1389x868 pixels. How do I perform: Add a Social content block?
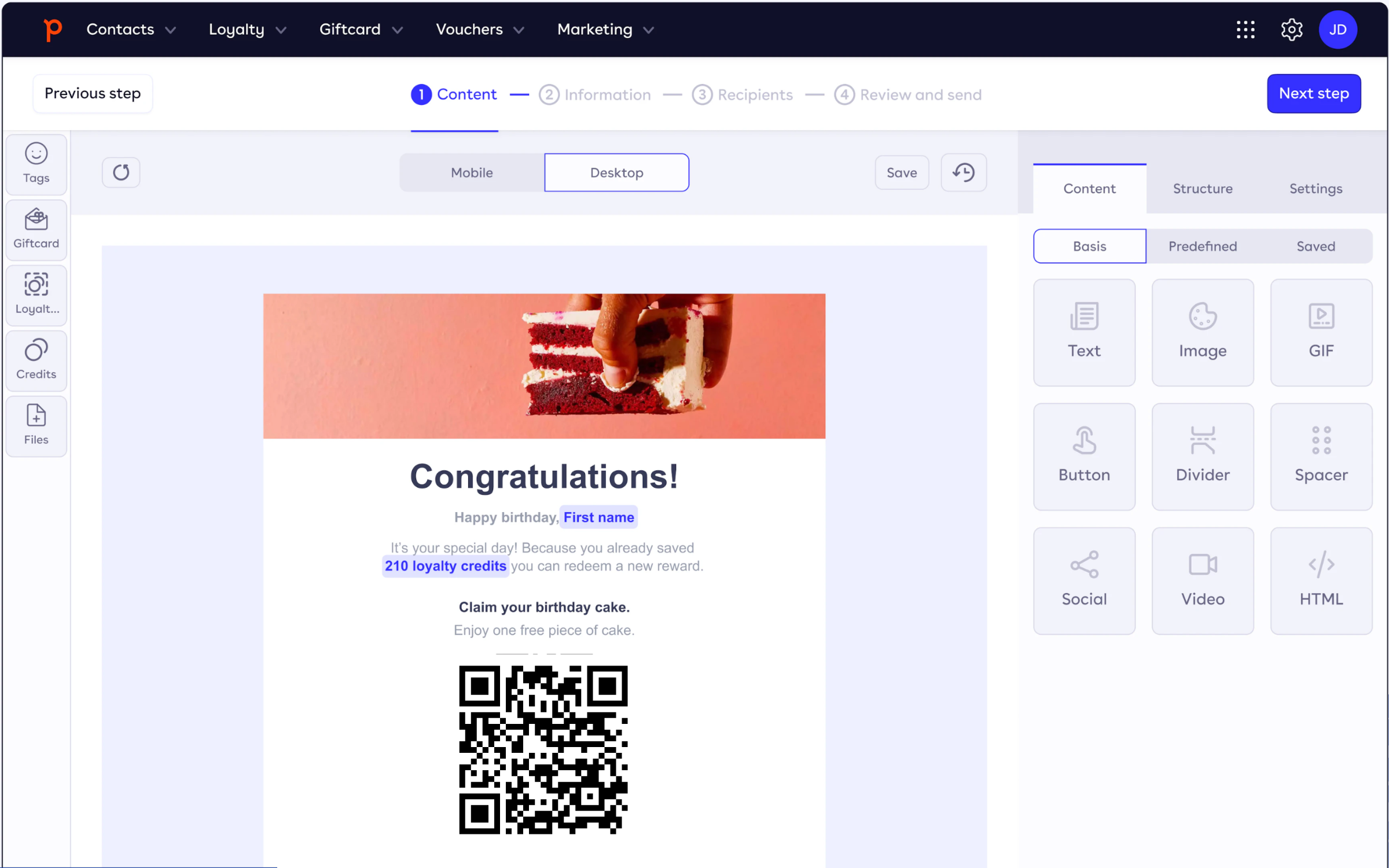pyautogui.click(x=1083, y=580)
